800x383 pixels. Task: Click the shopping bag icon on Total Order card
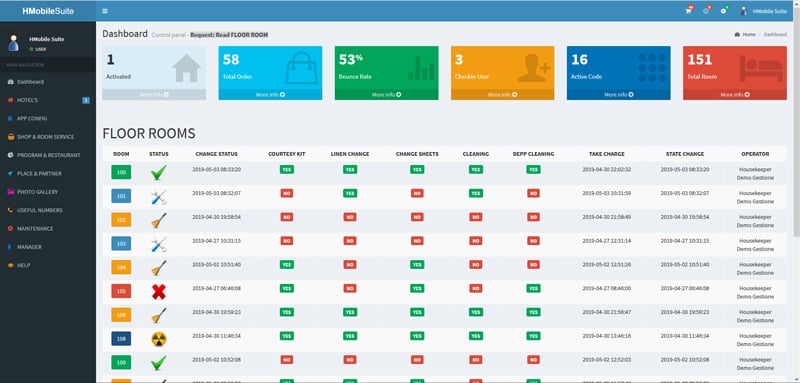point(301,68)
